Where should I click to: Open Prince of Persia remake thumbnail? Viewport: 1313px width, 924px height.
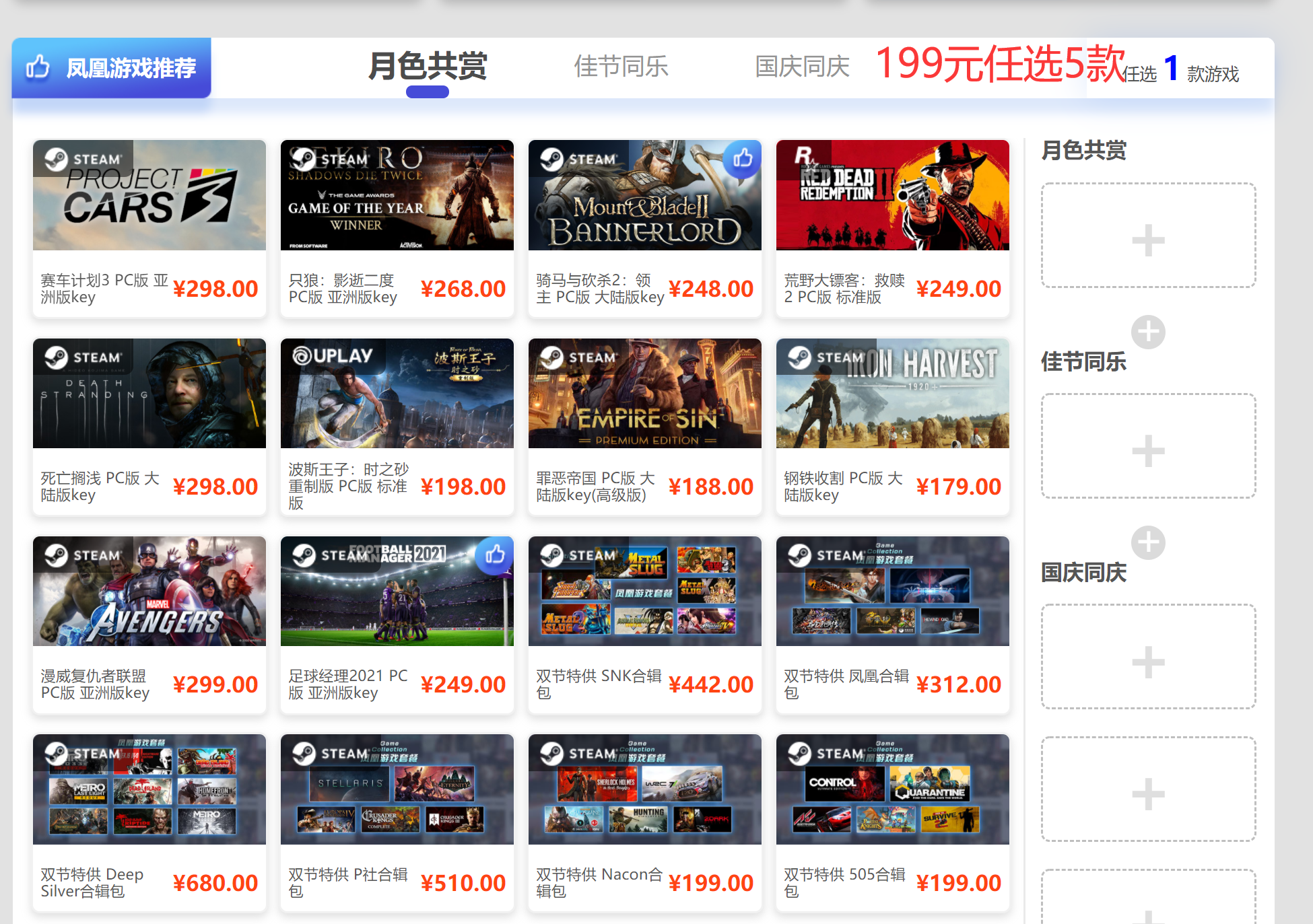tap(397, 393)
